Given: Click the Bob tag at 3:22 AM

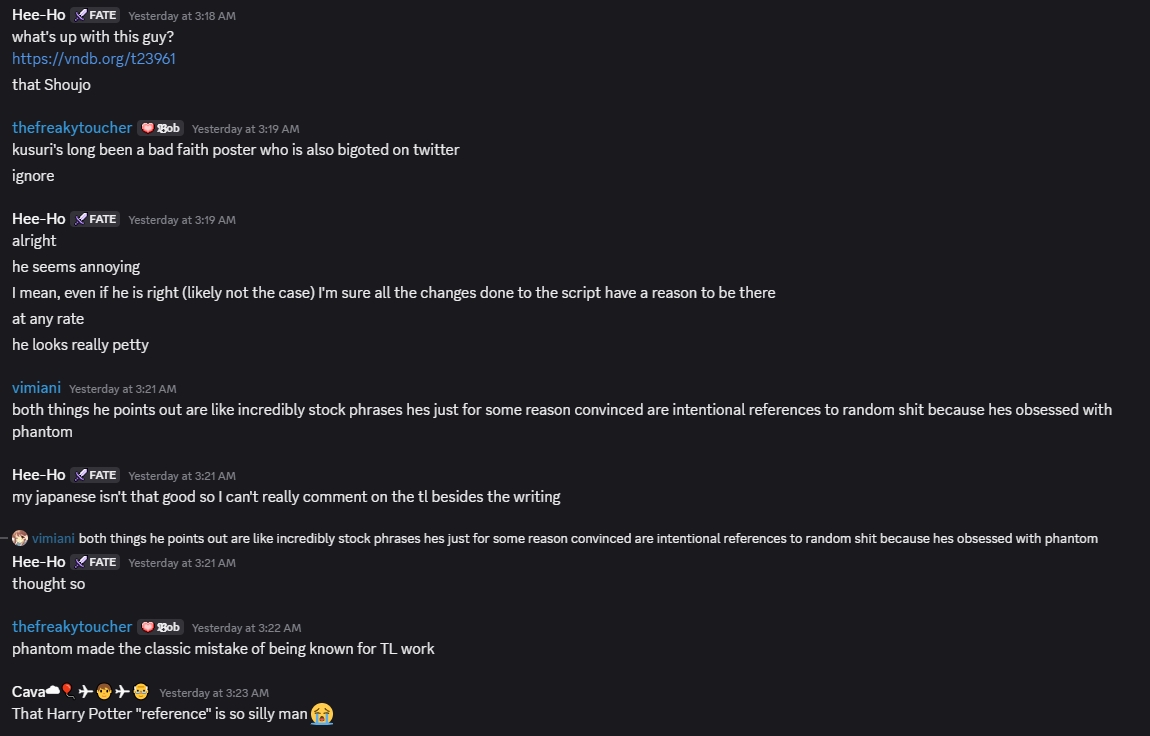Looking at the screenshot, I should (x=160, y=627).
